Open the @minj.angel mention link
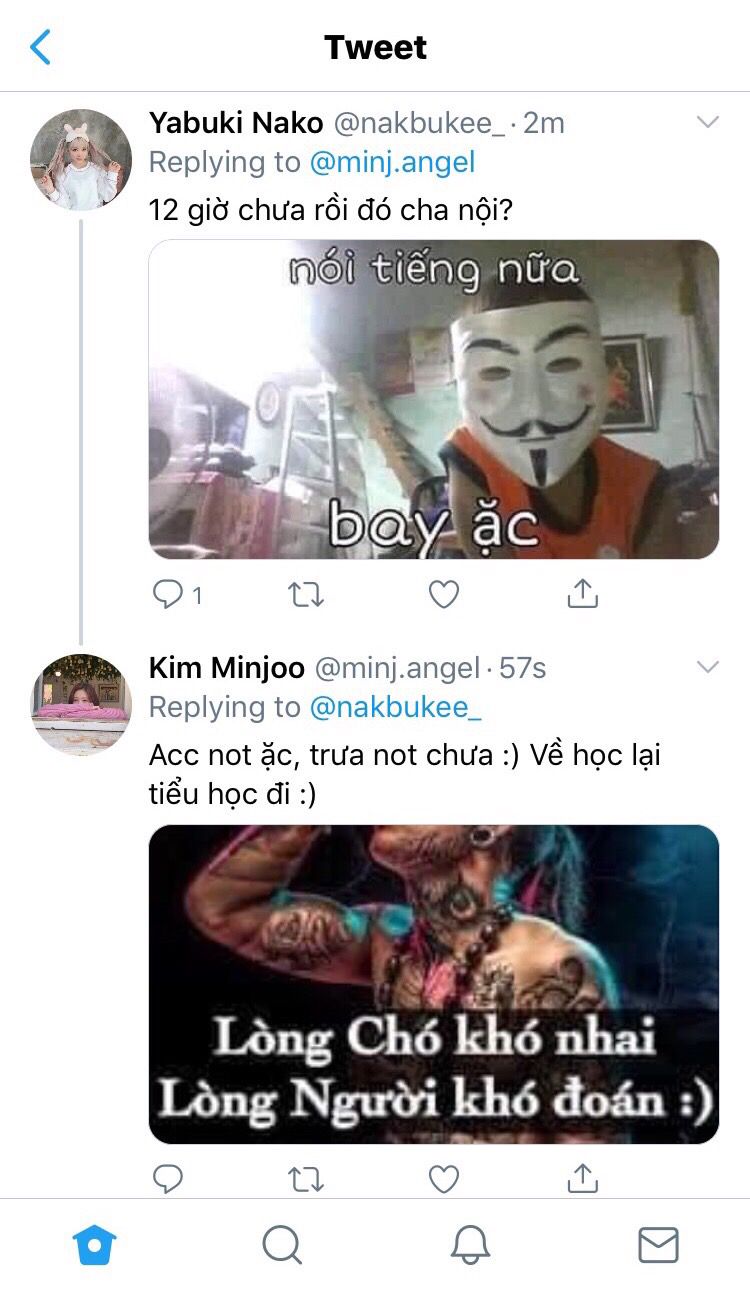750x1297 pixels. click(393, 162)
